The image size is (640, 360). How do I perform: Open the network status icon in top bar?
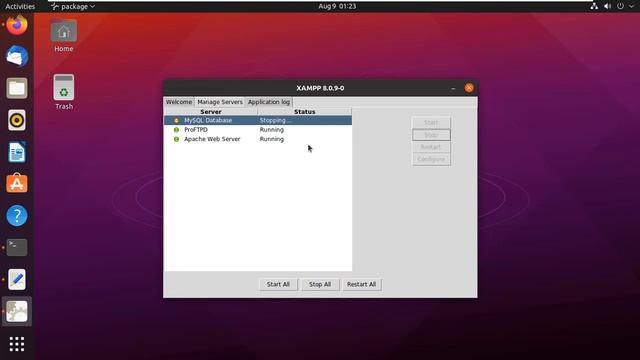(x=594, y=6)
